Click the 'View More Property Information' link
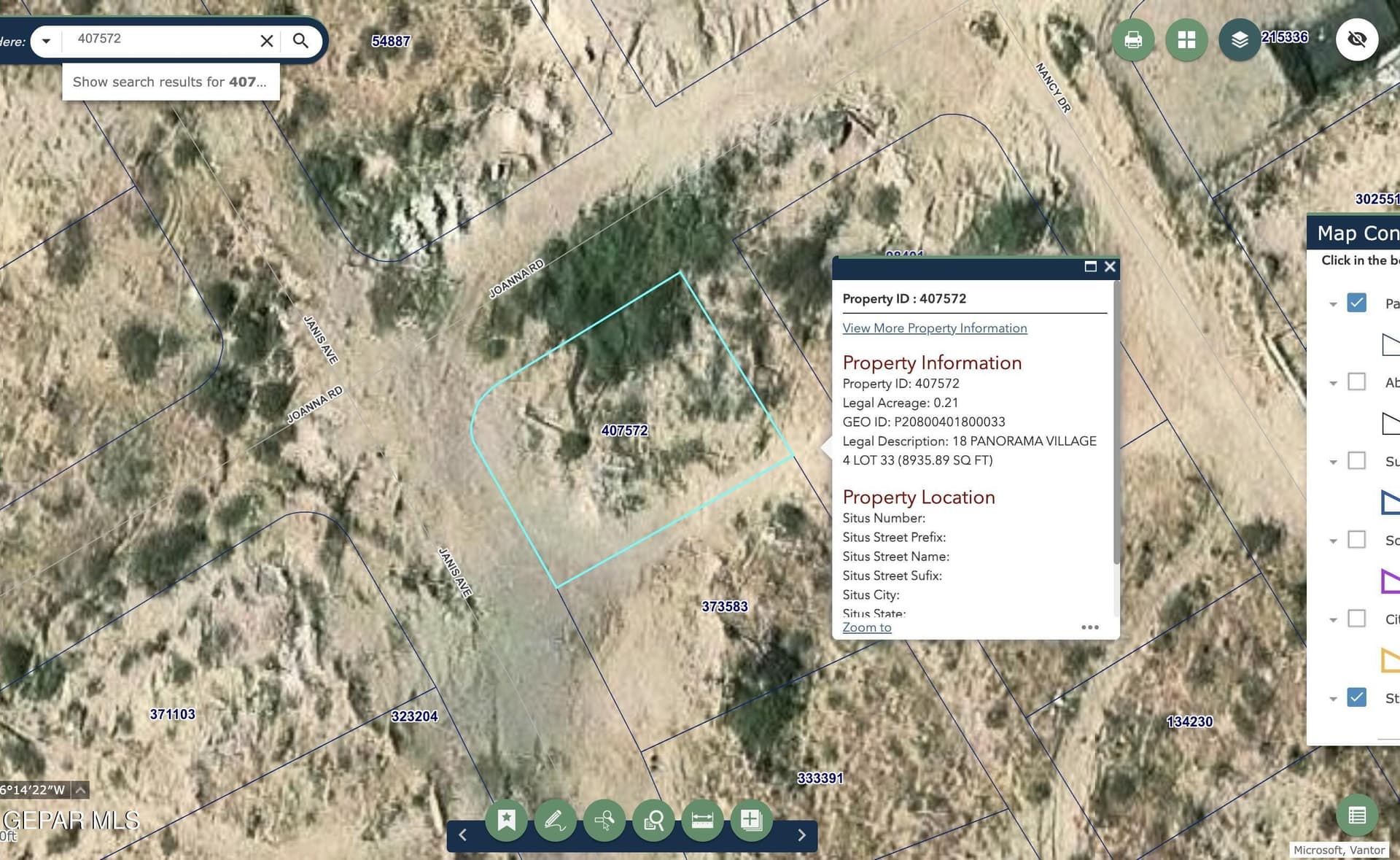 click(x=934, y=328)
